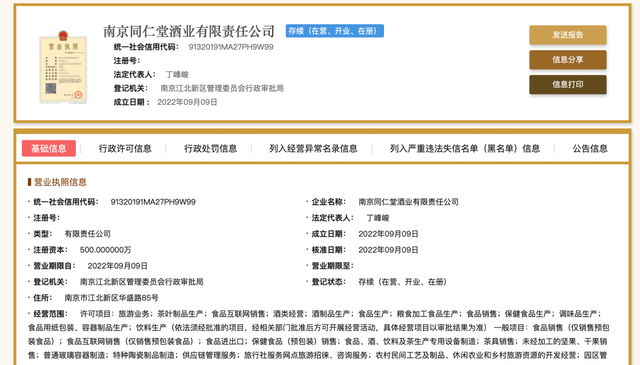Viewport: 640px width, 365px height.
Task: Open 列入严重违法失信名单（黑名单）信息 tab
Action: [464, 149]
